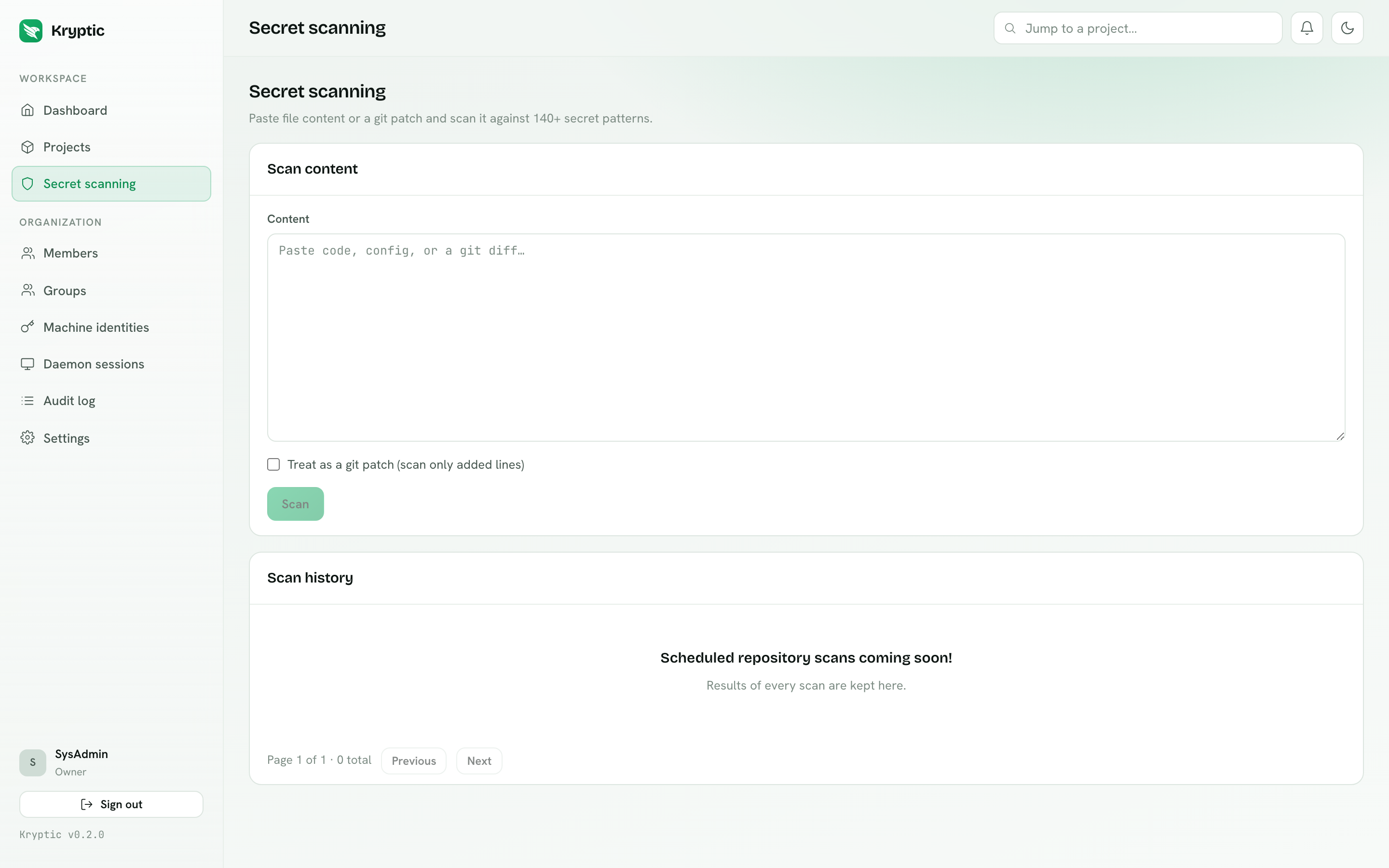Click the SysAdmin avatar badge
Image resolution: width=1389 pixels, height=868 pixels.
coord(33,762)
